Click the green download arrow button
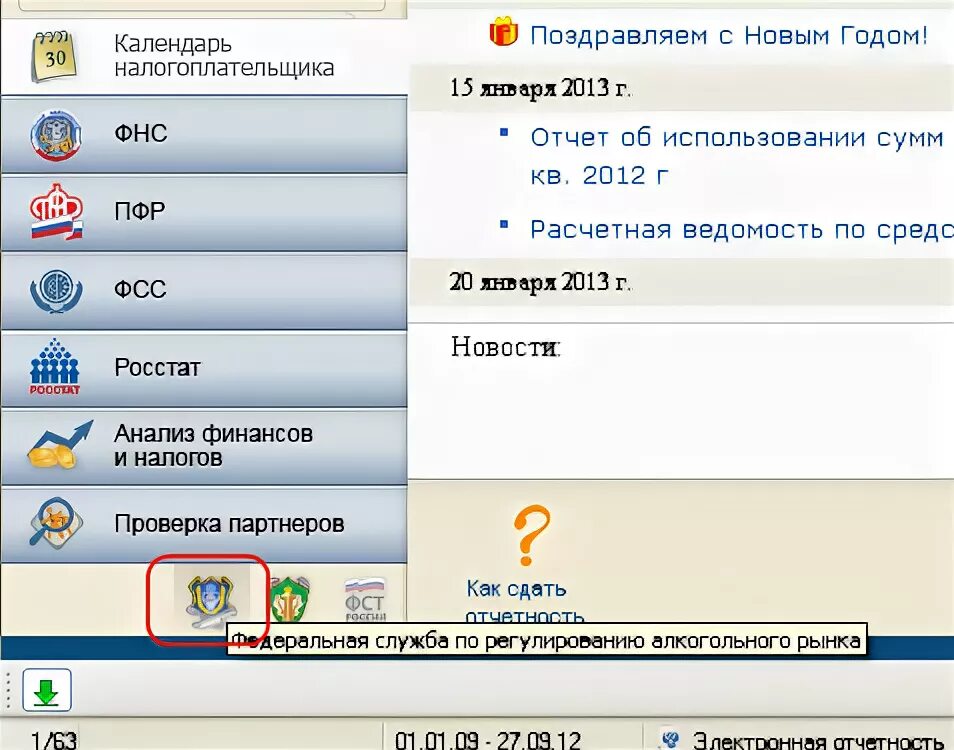The image size is (954, 750). click(47, 690)
